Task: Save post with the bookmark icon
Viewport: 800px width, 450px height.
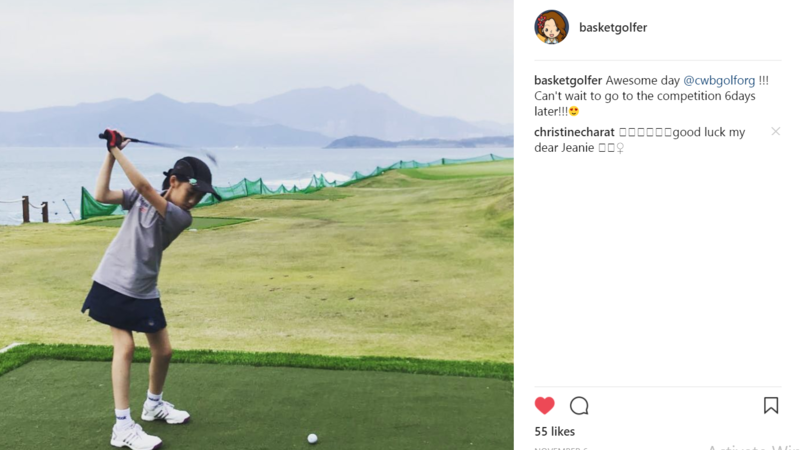Action: tap(771, 406)
